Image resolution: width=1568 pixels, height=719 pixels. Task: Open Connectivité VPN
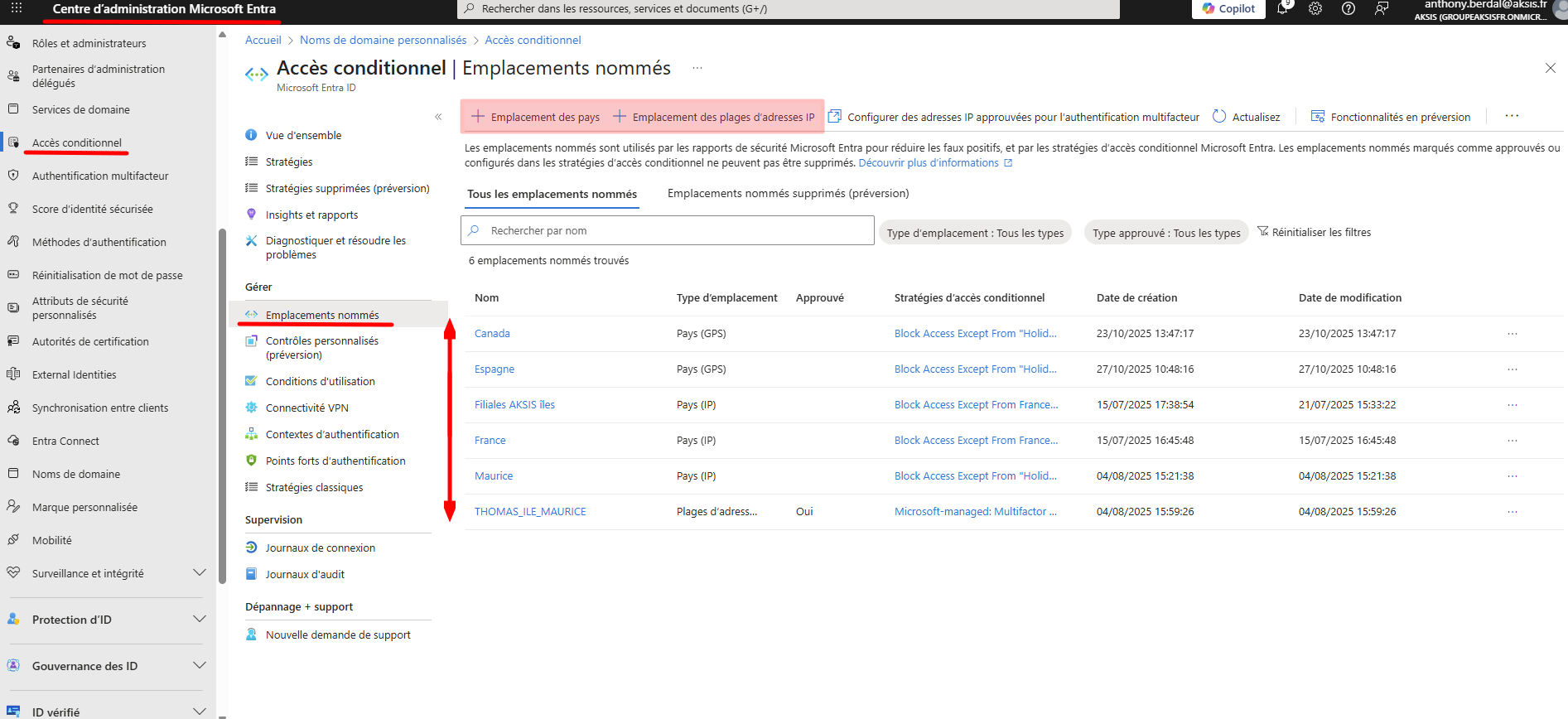[x=307, y=408]
